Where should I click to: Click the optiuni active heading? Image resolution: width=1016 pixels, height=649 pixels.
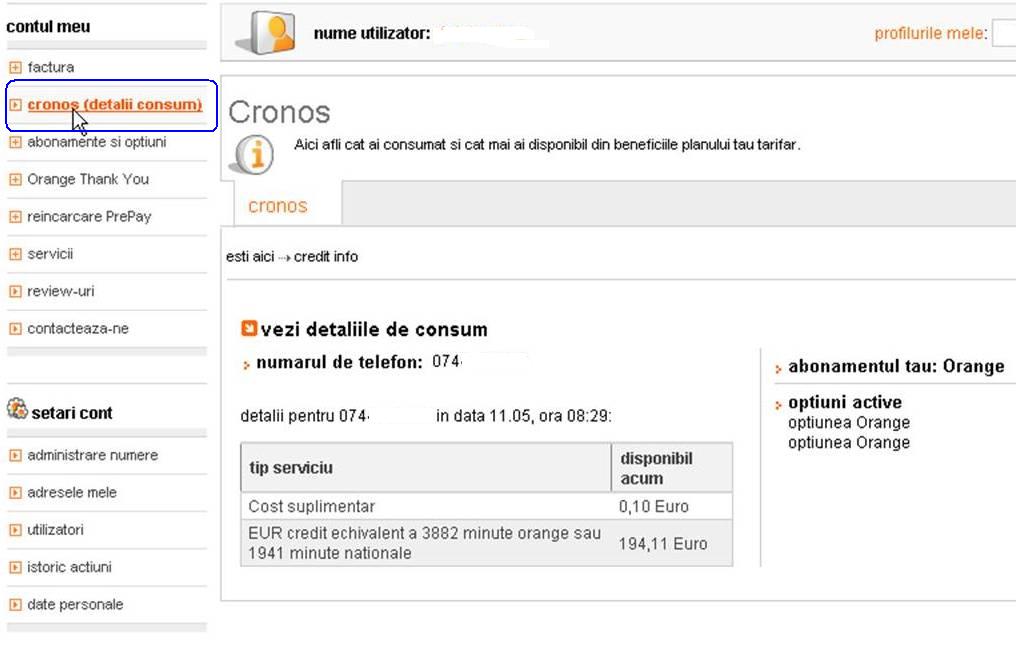click(845, 402)
